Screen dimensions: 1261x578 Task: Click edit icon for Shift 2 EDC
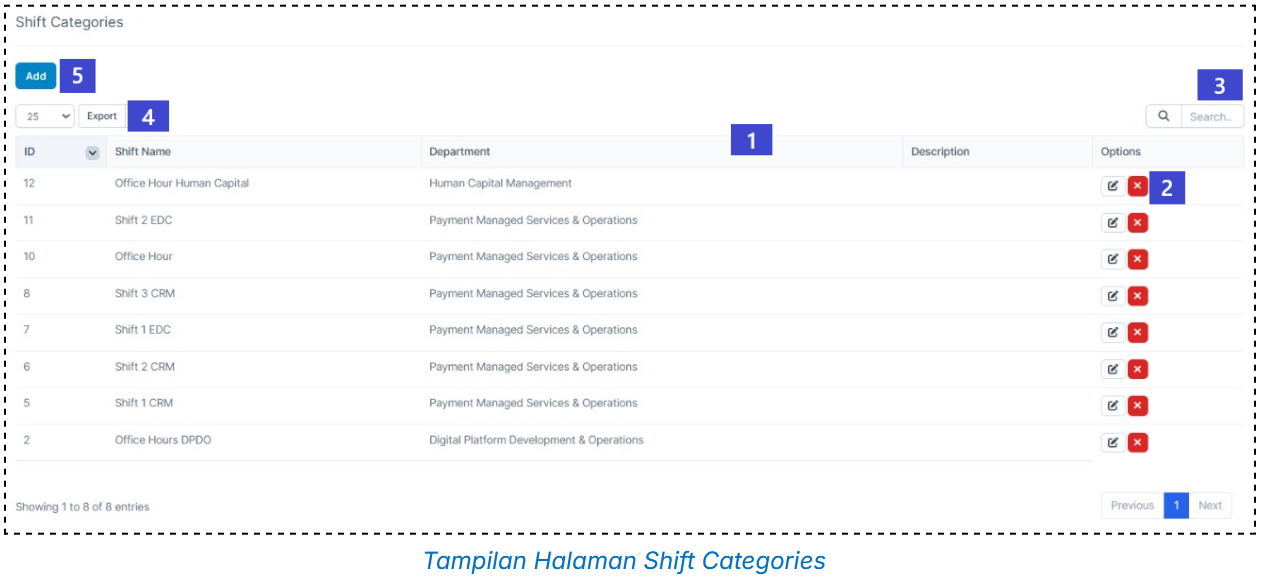pos(1112,223)
